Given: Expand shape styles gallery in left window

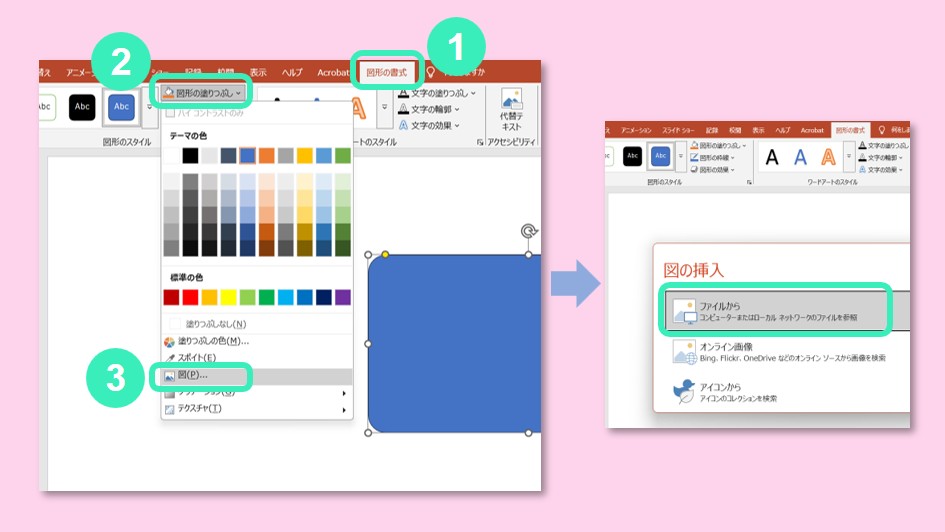Looking at the screenshot, I should click(x=149, y=107).
